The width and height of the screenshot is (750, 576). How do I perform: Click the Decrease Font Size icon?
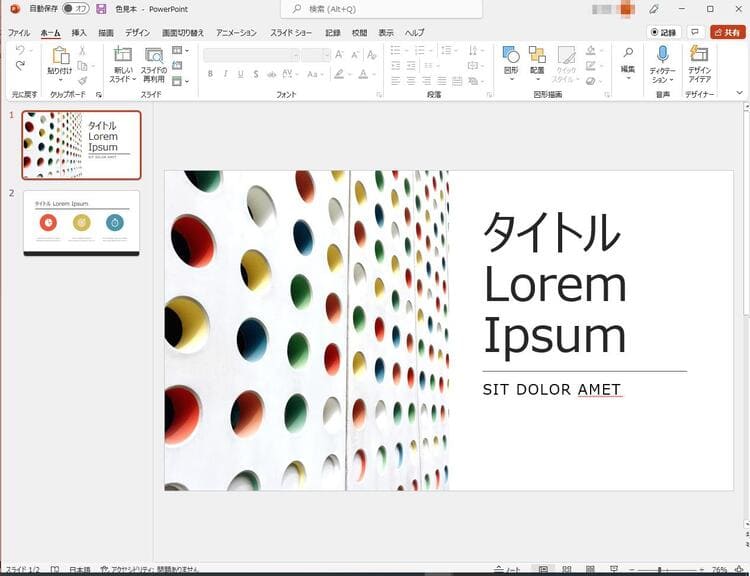pyautogui.click(x=355, y=55)
